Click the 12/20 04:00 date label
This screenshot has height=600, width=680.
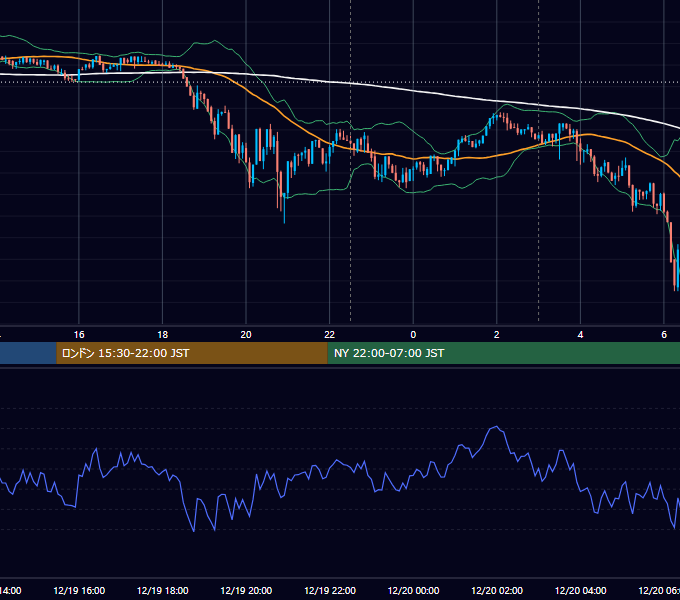point(580,590)
